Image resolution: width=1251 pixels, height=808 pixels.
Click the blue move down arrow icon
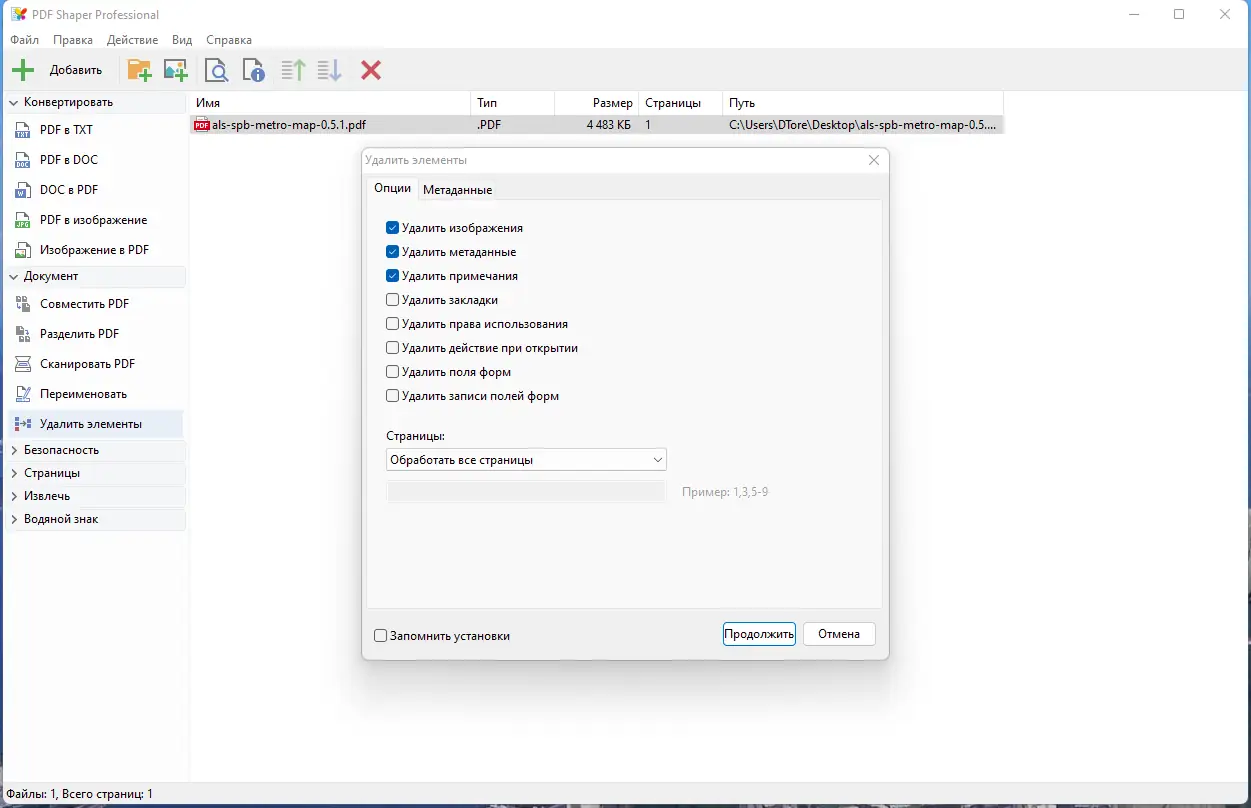click(x=329, y=70)
